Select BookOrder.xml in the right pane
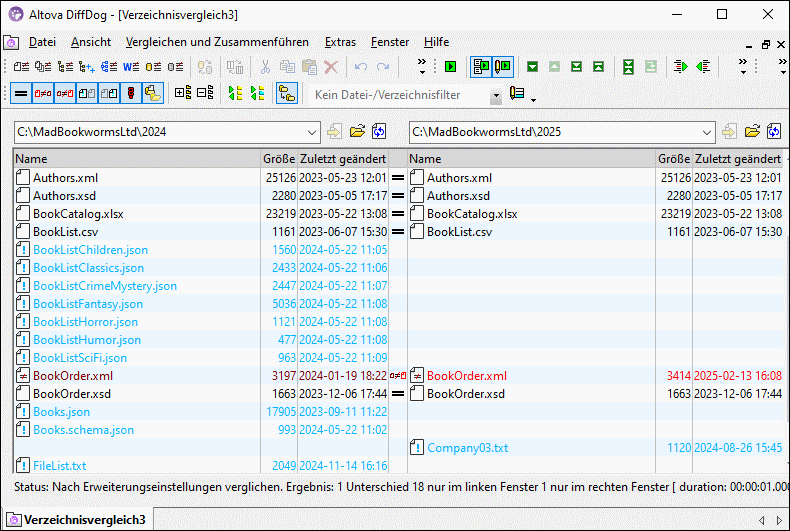The height and width of the screenshot is (531, 790). (x=466, y=376)
